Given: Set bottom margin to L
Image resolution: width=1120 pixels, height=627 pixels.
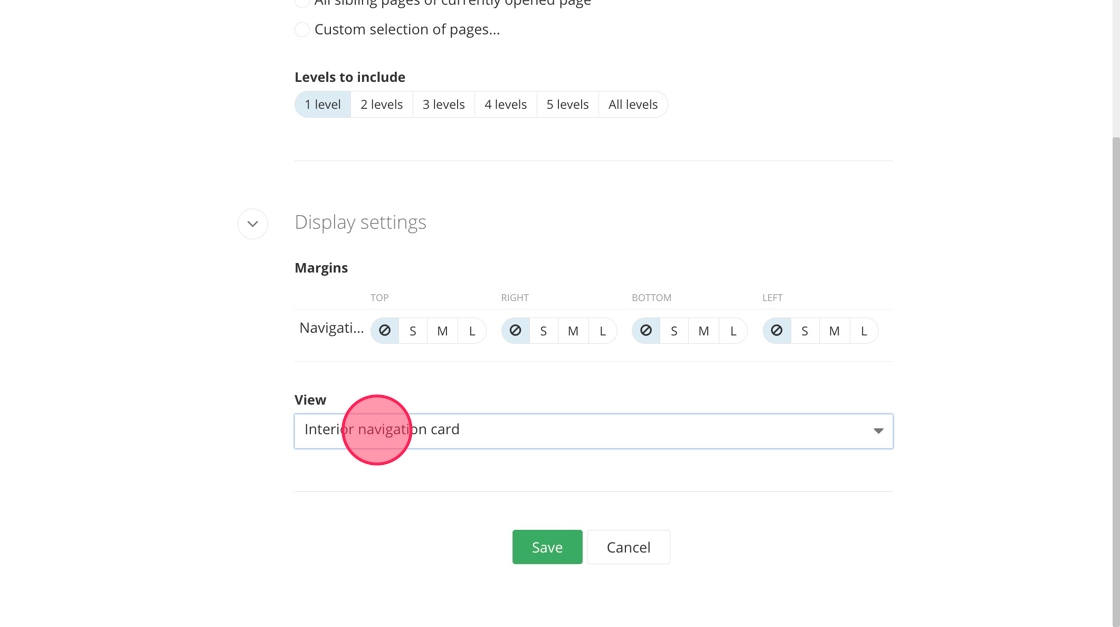Looking at the screenshot, I should [x=733, y=331].
